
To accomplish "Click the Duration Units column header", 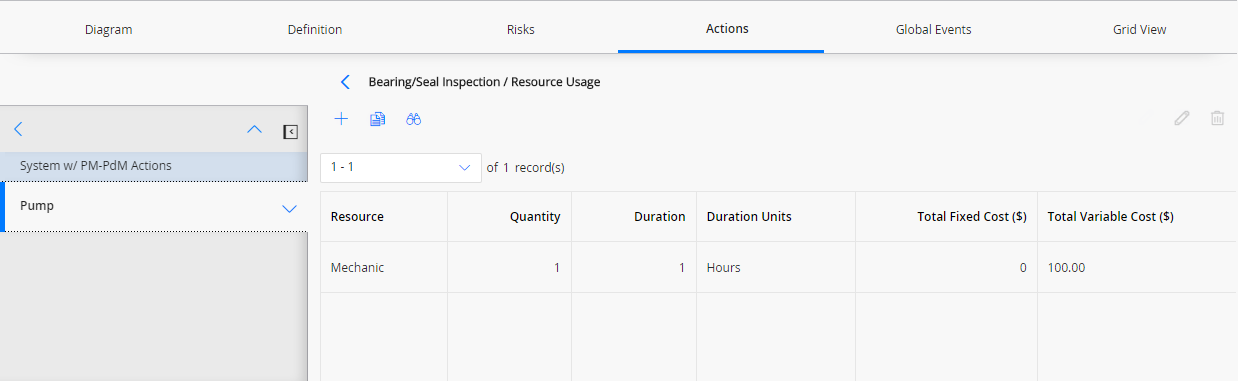I will (x=776, y=216).
